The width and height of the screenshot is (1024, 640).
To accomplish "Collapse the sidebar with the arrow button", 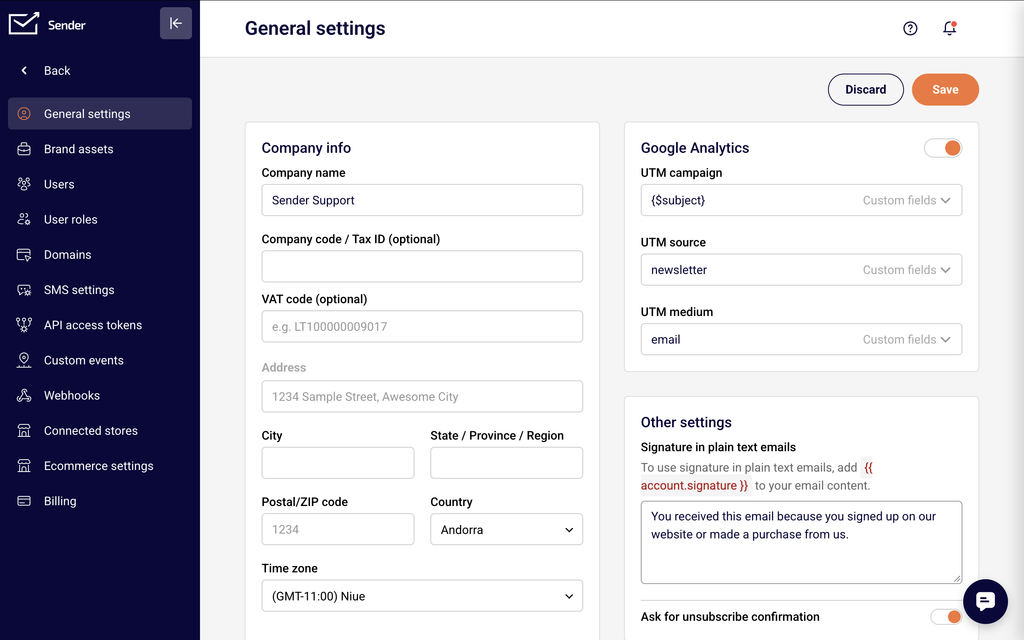I will click(176, 24).
